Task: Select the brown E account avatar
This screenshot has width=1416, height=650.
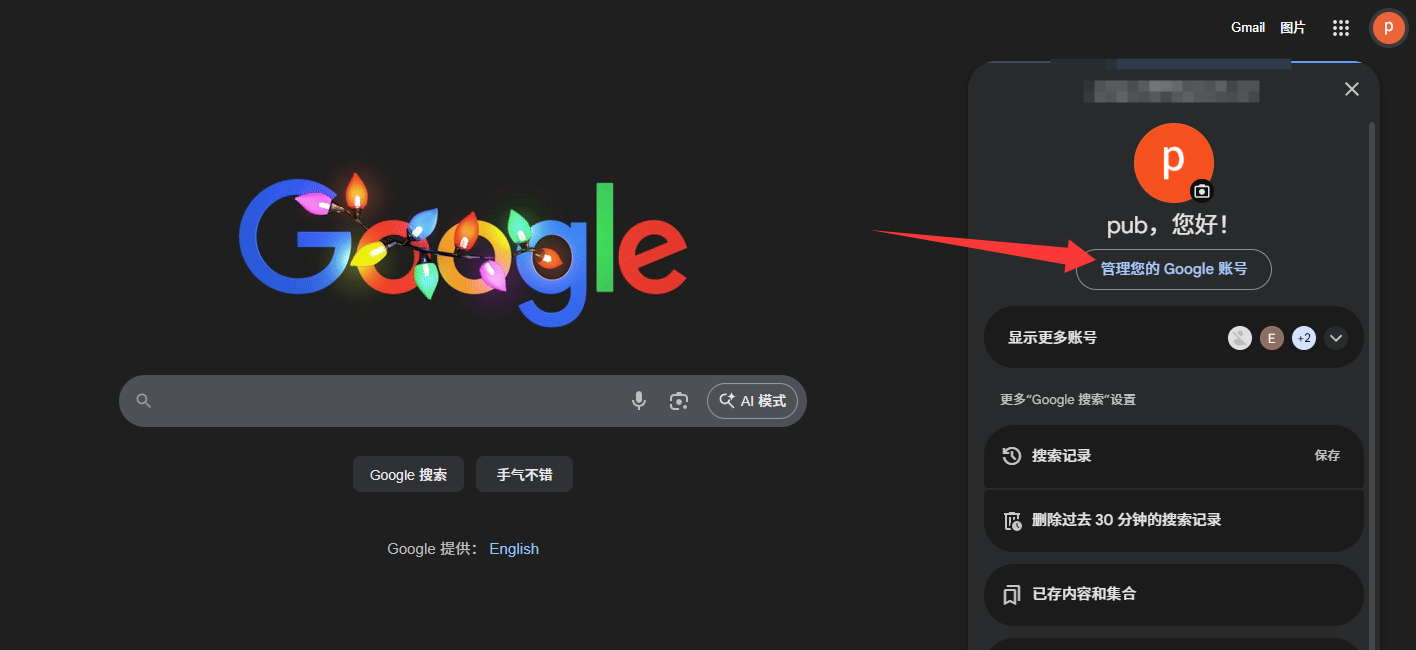Action: (x=1272, y=338)
